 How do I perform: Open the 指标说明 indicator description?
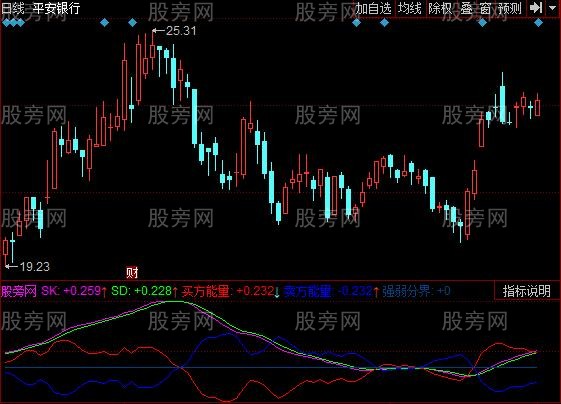pos(527,291)
